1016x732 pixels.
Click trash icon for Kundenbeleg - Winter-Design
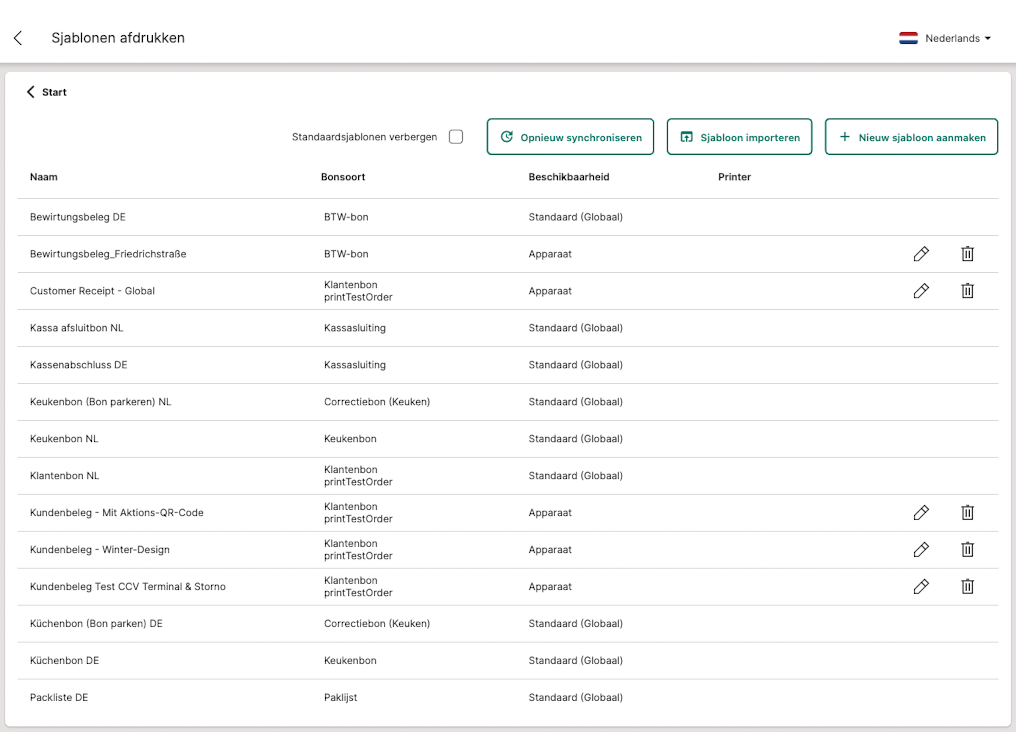tap(967, 550)
